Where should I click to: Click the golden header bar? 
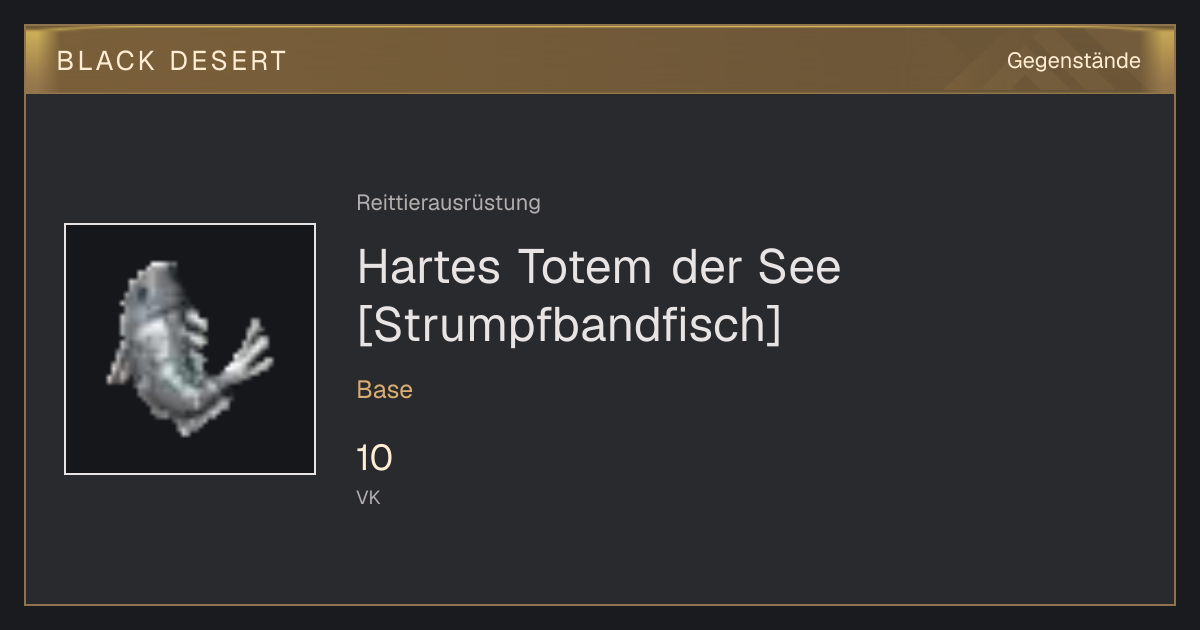coord(600,60)
